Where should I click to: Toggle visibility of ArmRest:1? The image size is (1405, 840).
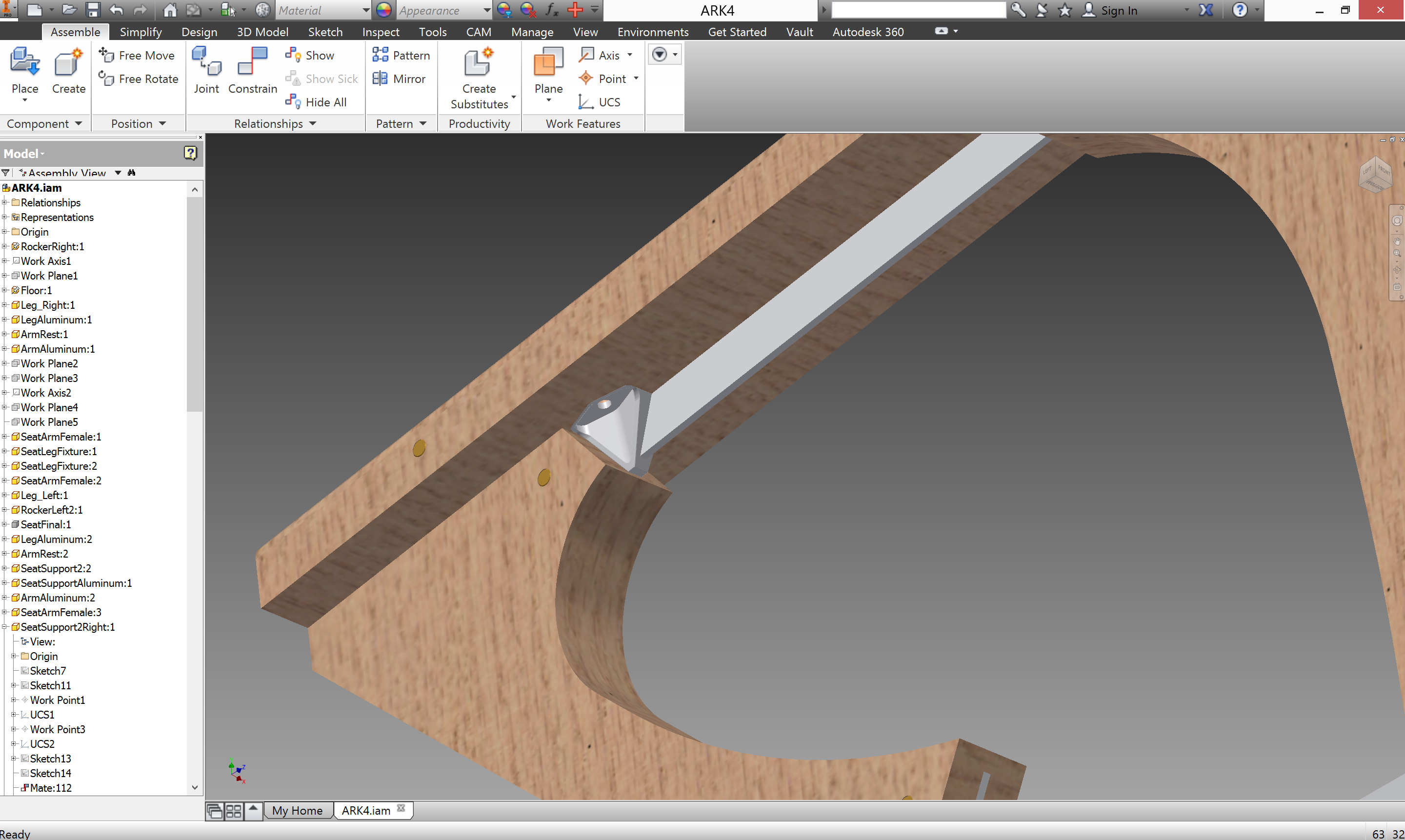coord(47,334)
